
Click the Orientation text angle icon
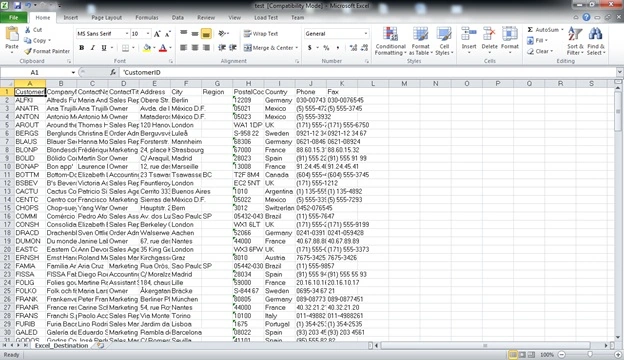[x=222, y=34]
